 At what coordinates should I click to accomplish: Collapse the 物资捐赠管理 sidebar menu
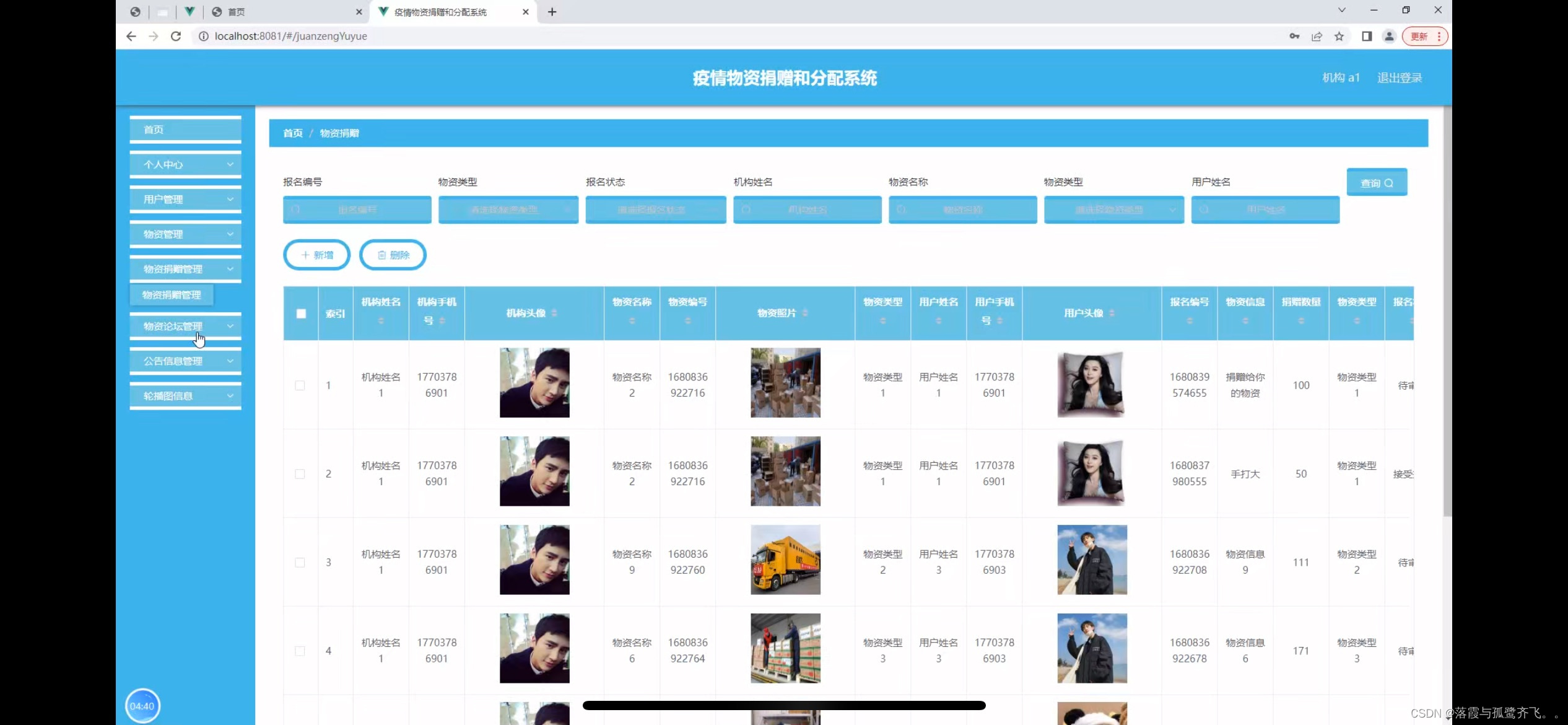[x=185, y=269]
